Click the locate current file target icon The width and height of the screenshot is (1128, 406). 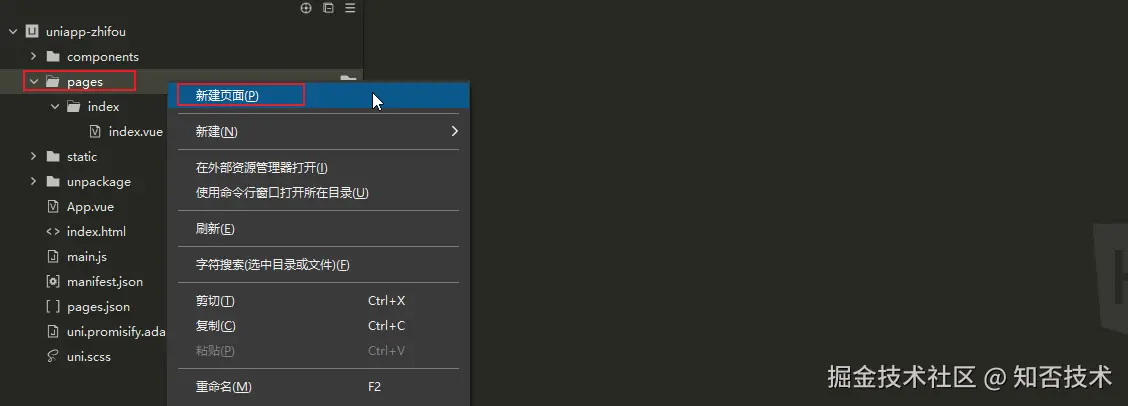[x=307, y=8]
